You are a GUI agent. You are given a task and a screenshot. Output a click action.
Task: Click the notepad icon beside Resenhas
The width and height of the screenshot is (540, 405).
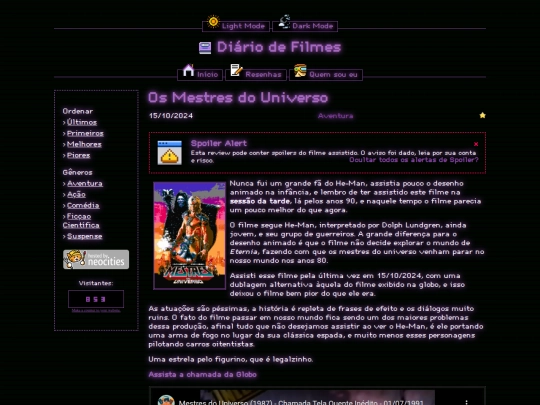point(236,70)
